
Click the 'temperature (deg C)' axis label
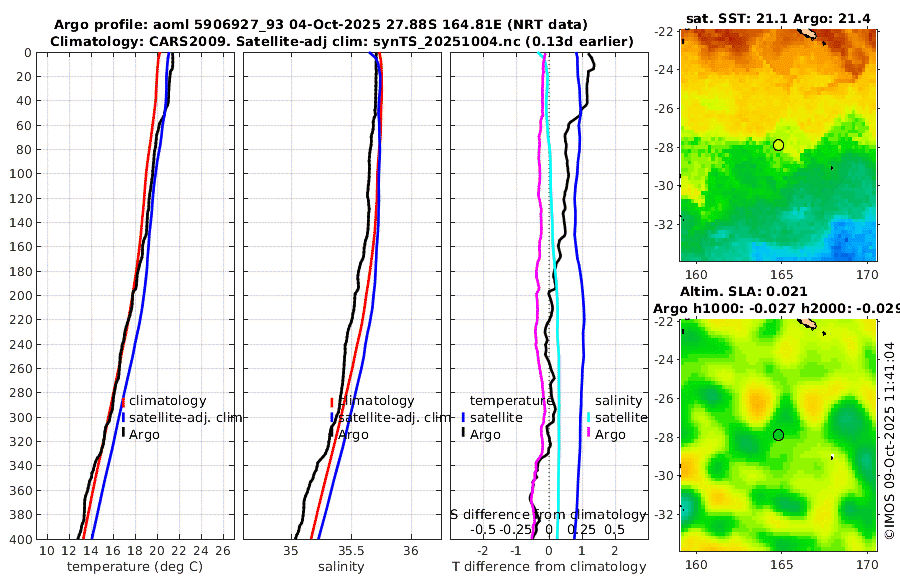[x=135, y=566]
